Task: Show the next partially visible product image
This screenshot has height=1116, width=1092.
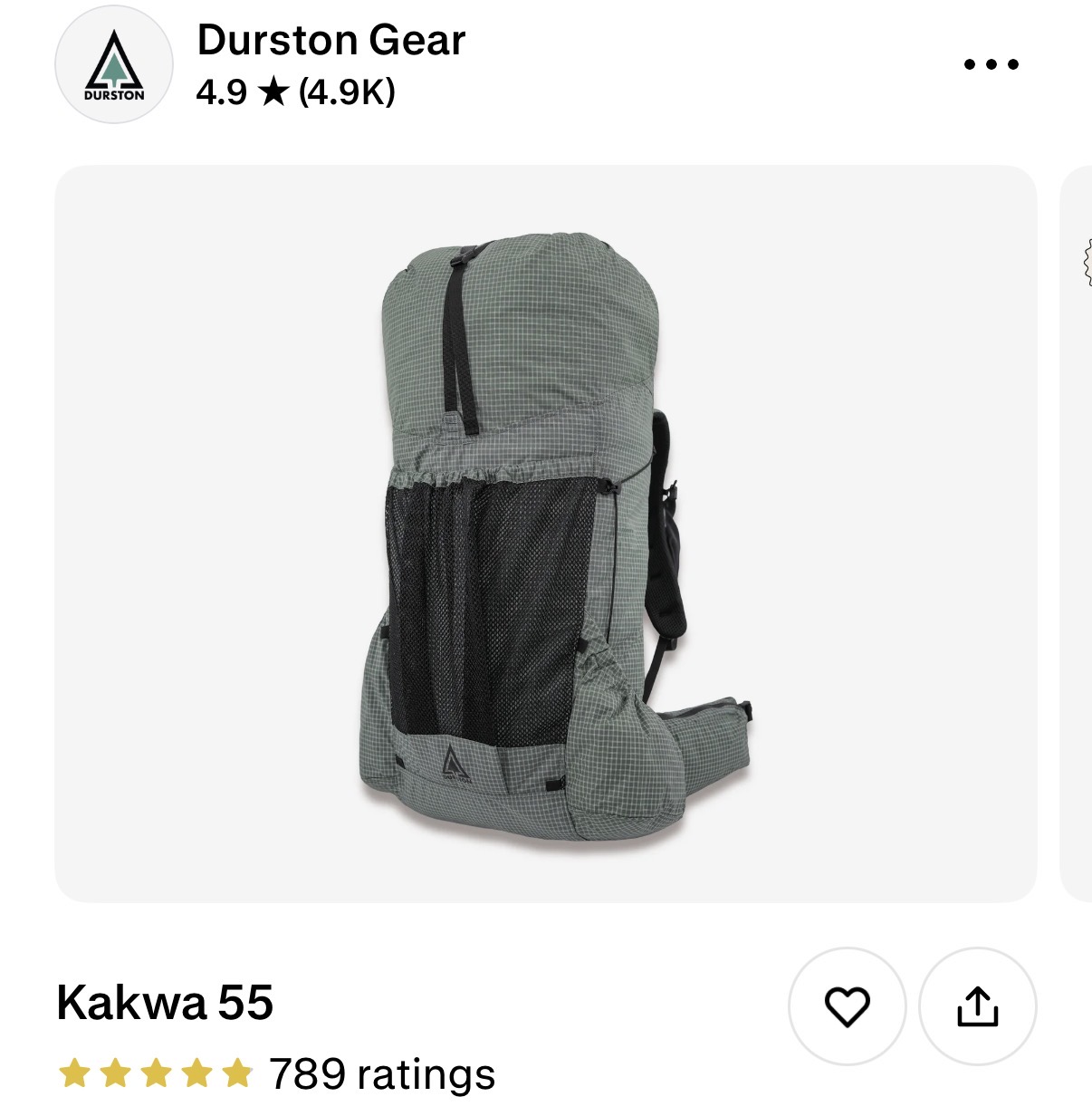Action: point(1076,534)
